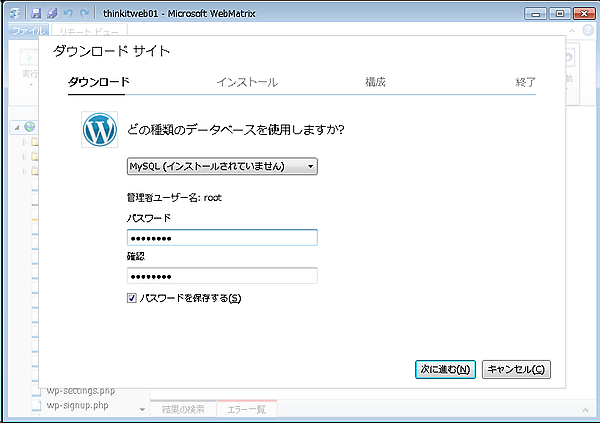Open the ファイル menu tab
The width and height of the screenshot is (600, 423).
[x=29, y=31]
